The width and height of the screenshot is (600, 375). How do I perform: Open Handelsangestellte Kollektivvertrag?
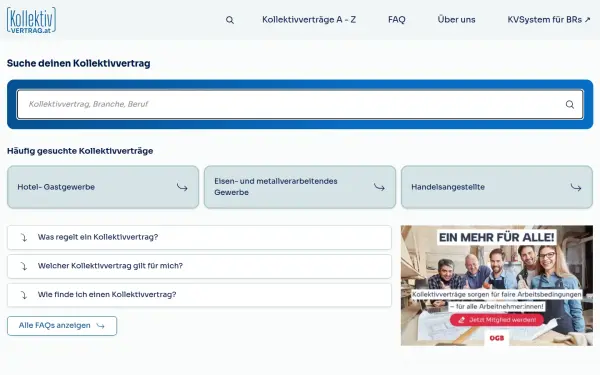click(497, 187)
